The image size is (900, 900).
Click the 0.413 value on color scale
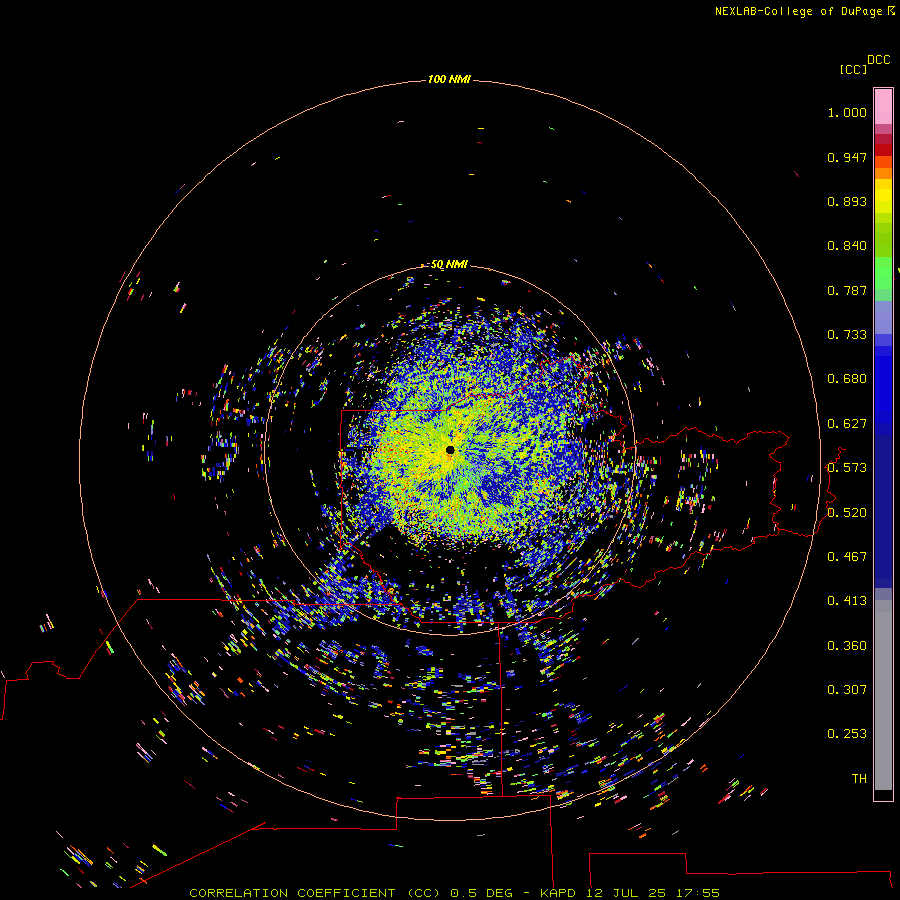847,601
